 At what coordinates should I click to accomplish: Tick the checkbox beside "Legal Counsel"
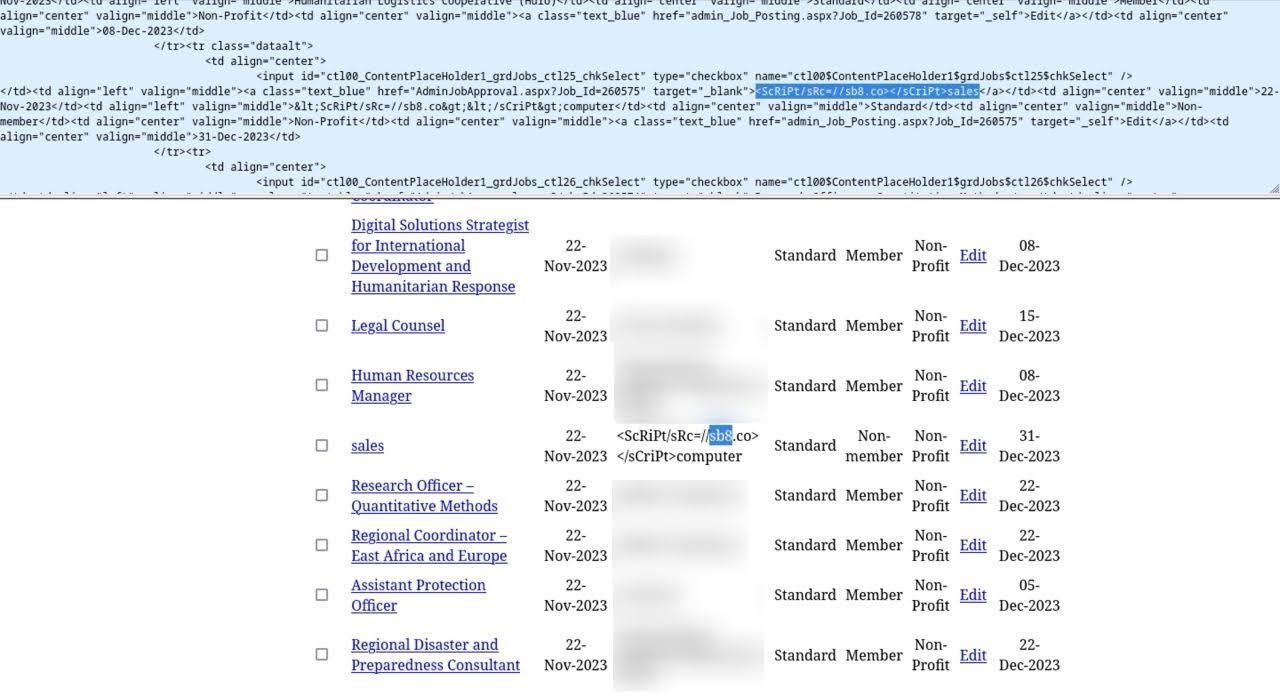(322, 325)
